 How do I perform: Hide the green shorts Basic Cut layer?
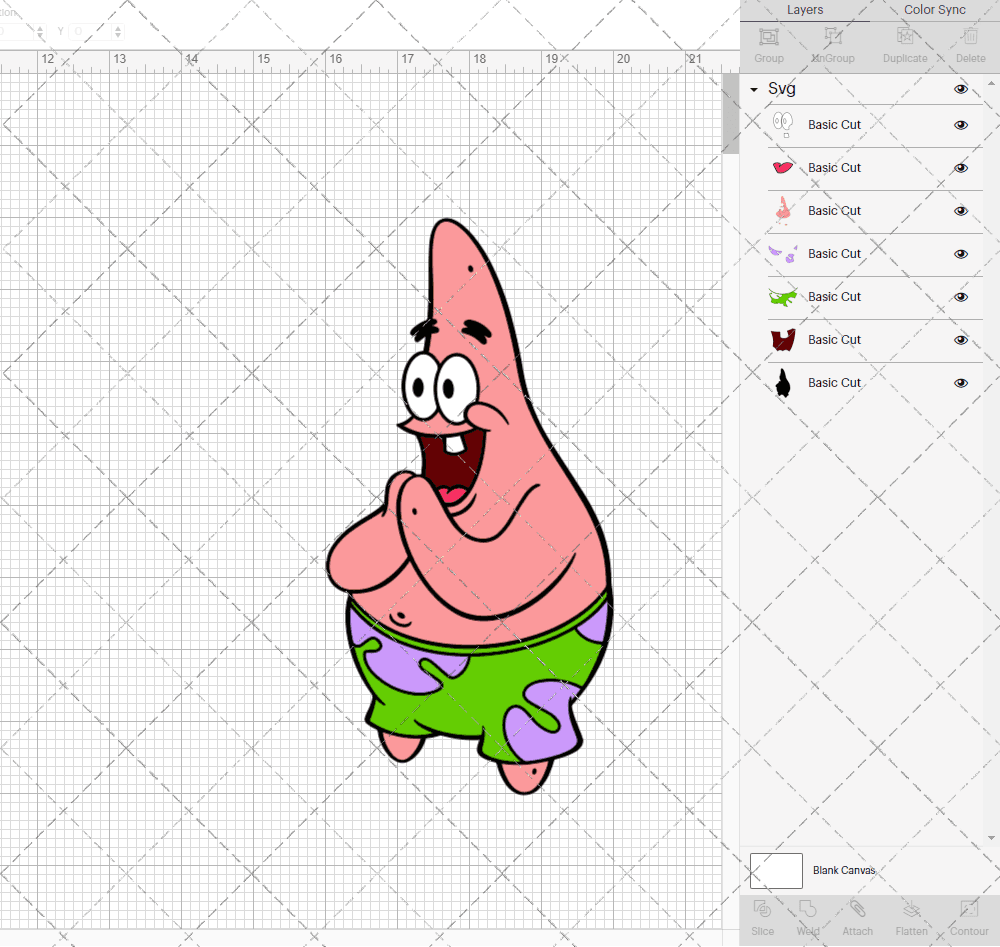(x=960, y=297)
